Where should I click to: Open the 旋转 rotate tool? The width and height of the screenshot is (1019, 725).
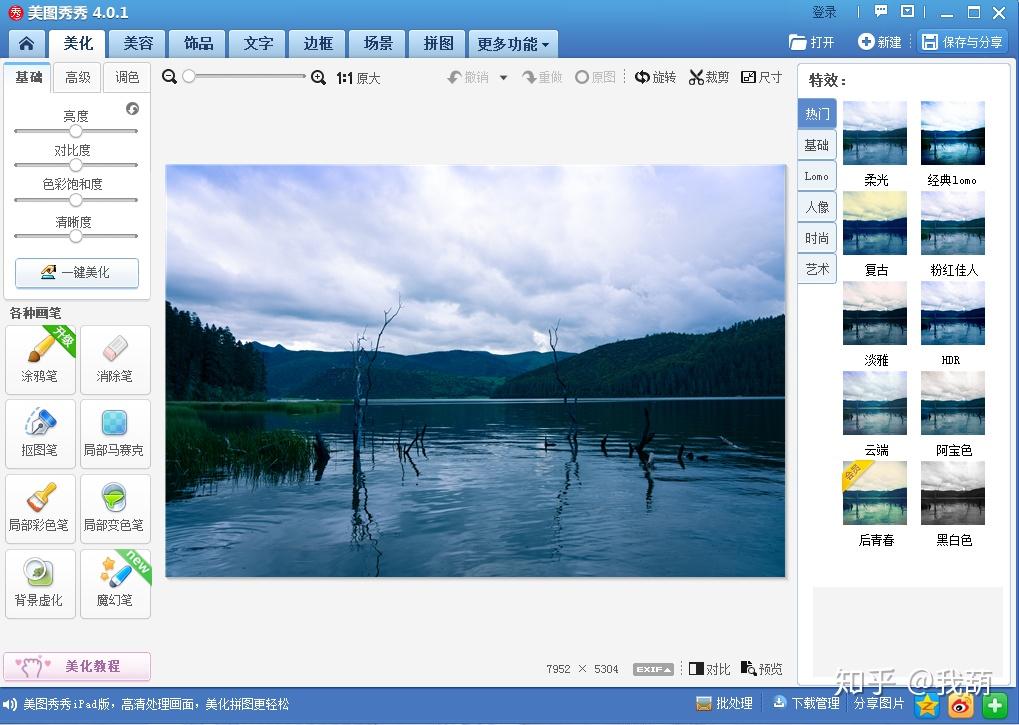pos(655,77)
